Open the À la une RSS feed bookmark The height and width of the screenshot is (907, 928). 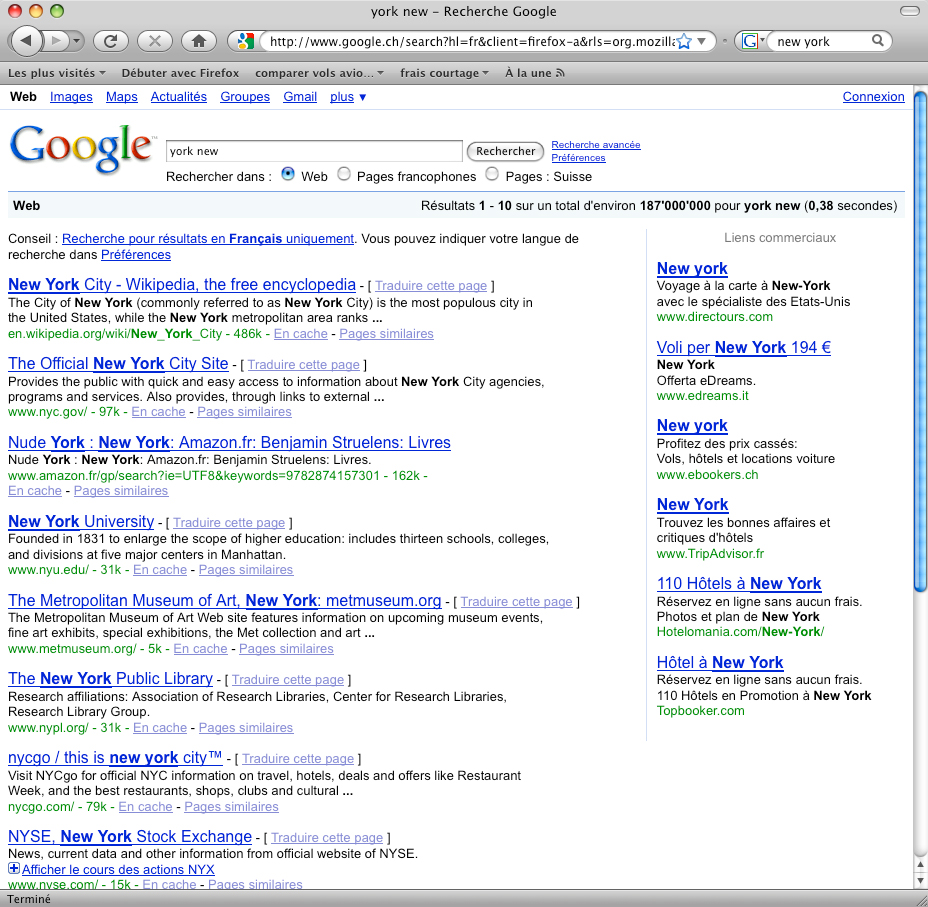coord(534,73)
